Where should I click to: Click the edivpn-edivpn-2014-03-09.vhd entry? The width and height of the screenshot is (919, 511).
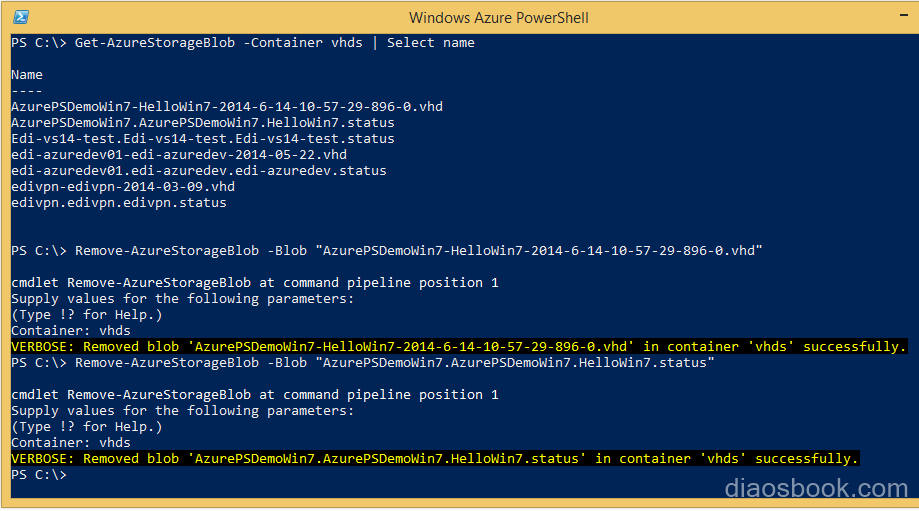click(x=123, y=187)
